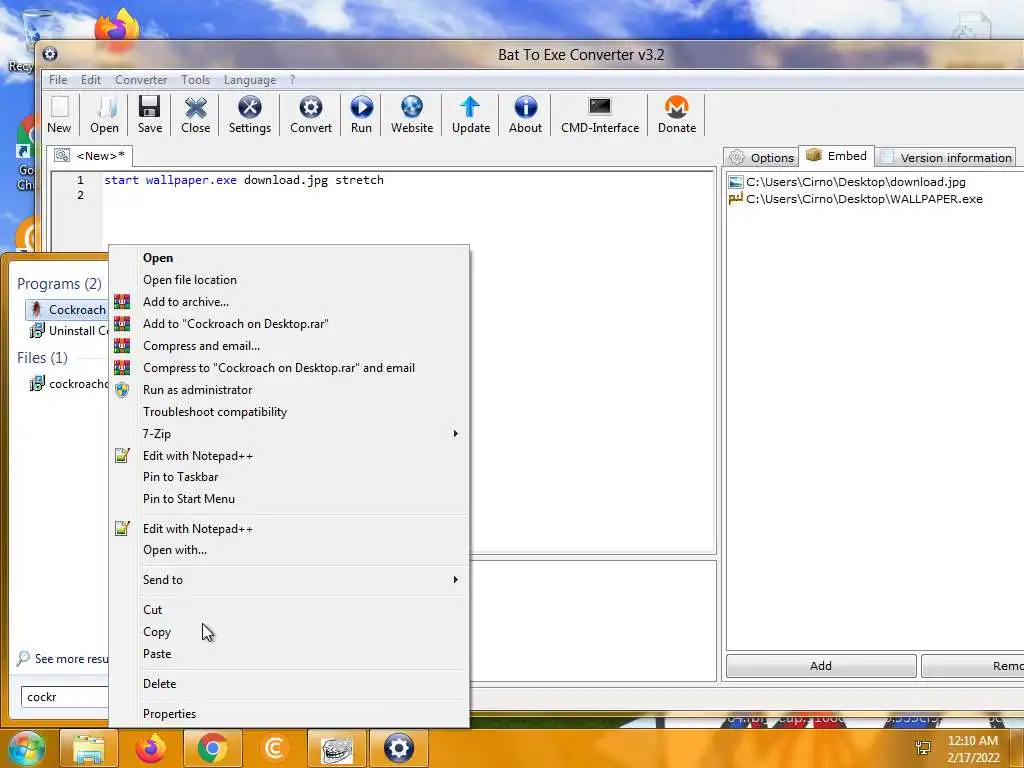Click the Donate Monero icon
The height and width of the screenshot is (768, 1024).
click(x=677, y=115)
